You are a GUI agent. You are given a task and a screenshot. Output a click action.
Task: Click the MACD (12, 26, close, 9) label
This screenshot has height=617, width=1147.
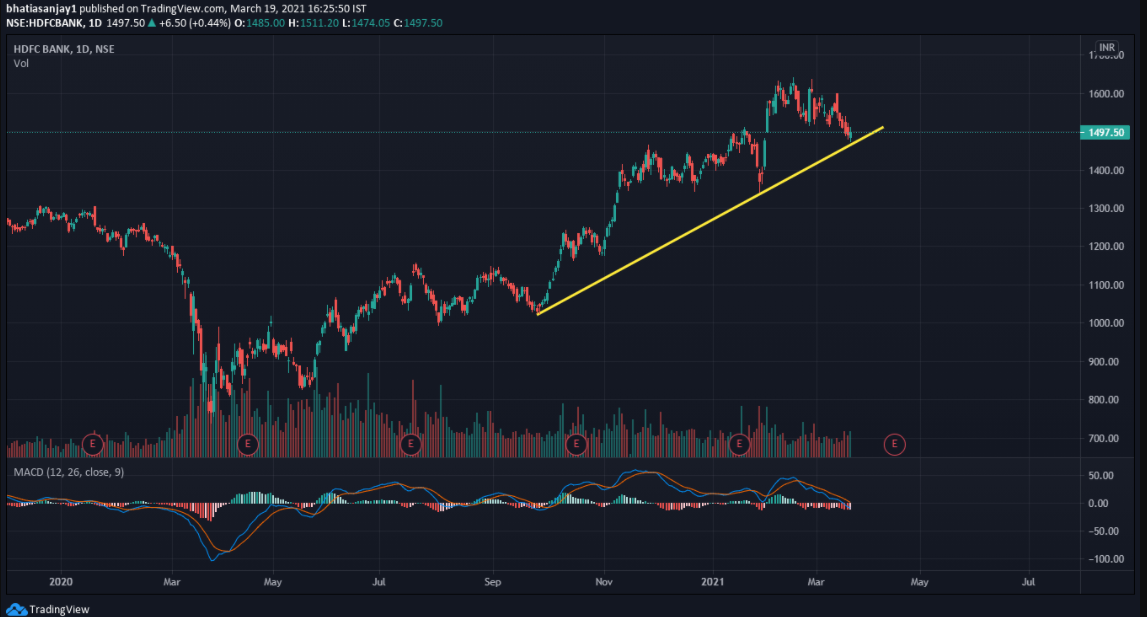coord(69,472)
